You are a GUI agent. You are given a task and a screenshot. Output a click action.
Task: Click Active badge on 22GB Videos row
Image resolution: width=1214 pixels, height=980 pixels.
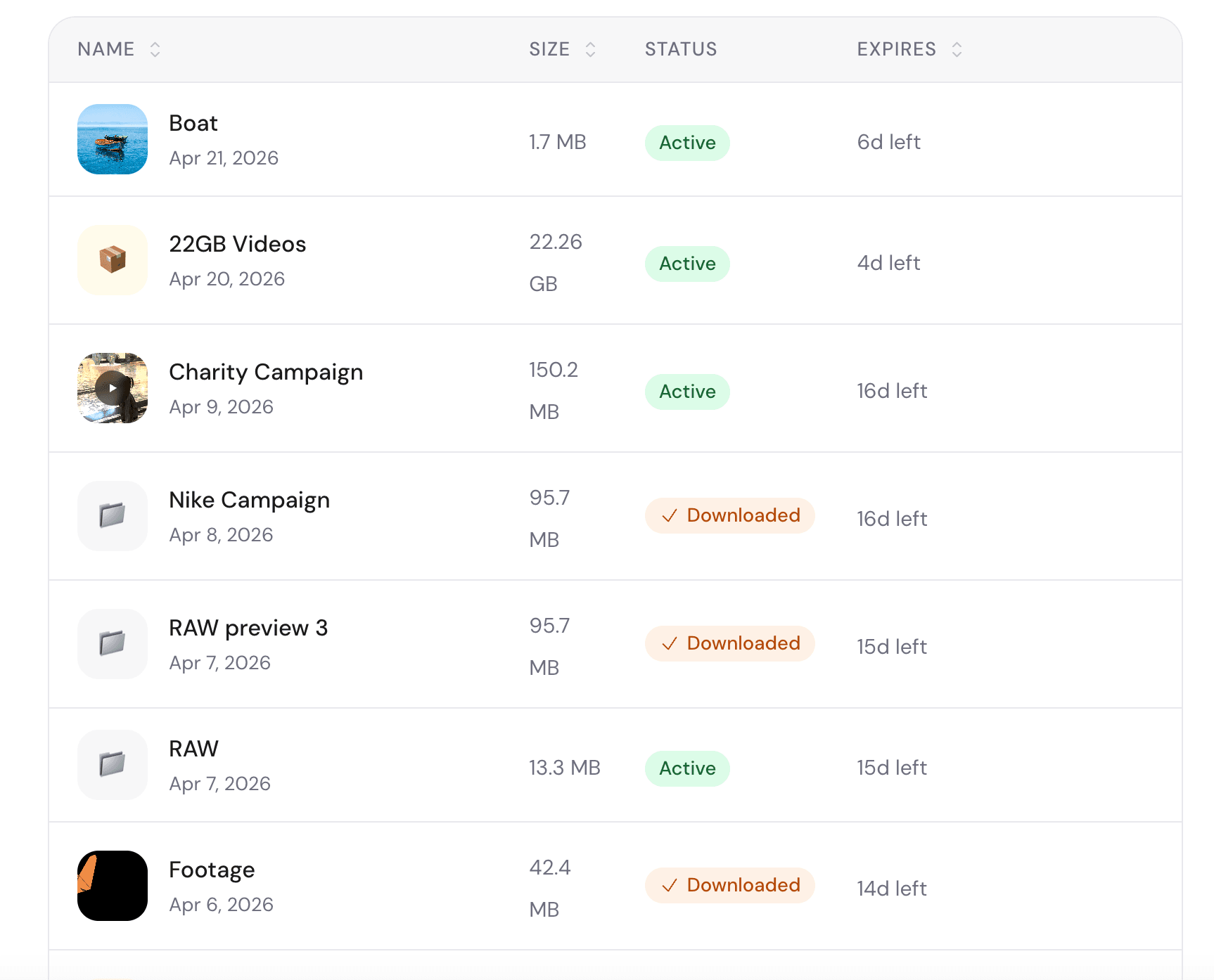click(x=687, y=264)
